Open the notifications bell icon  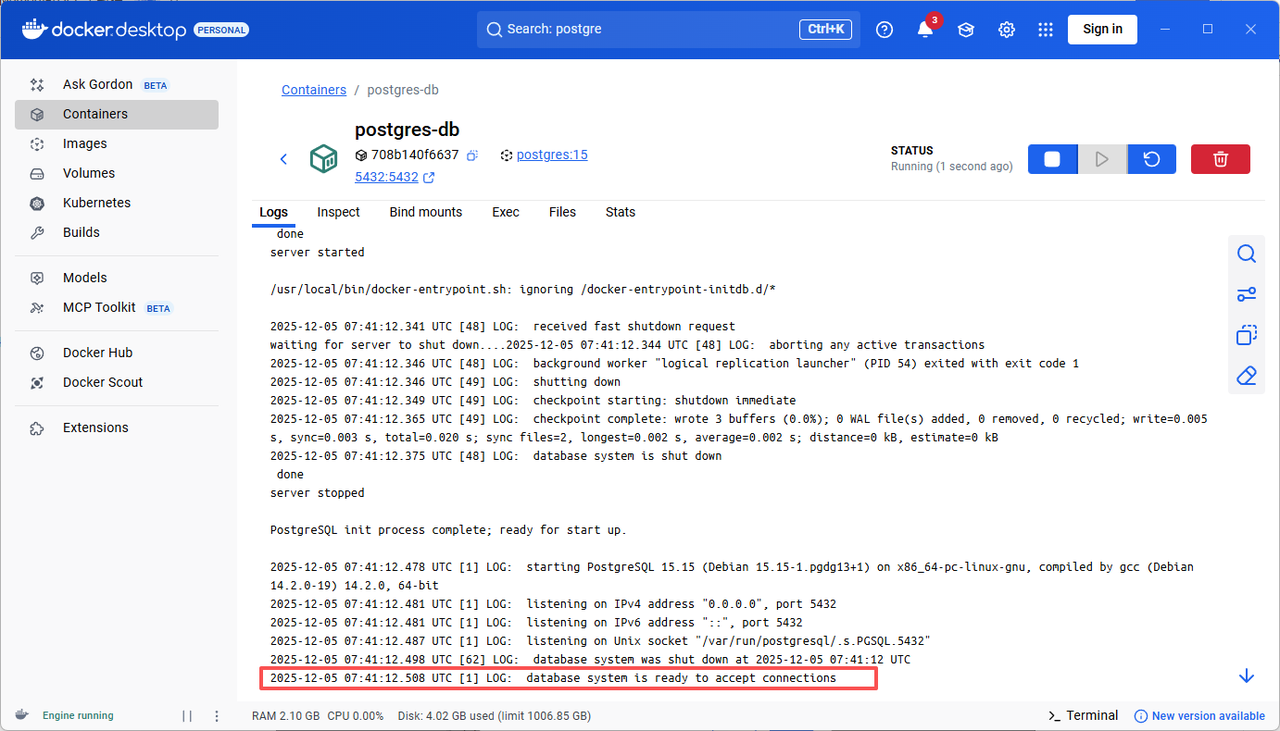pyautogui.click(x=925, y=30)
